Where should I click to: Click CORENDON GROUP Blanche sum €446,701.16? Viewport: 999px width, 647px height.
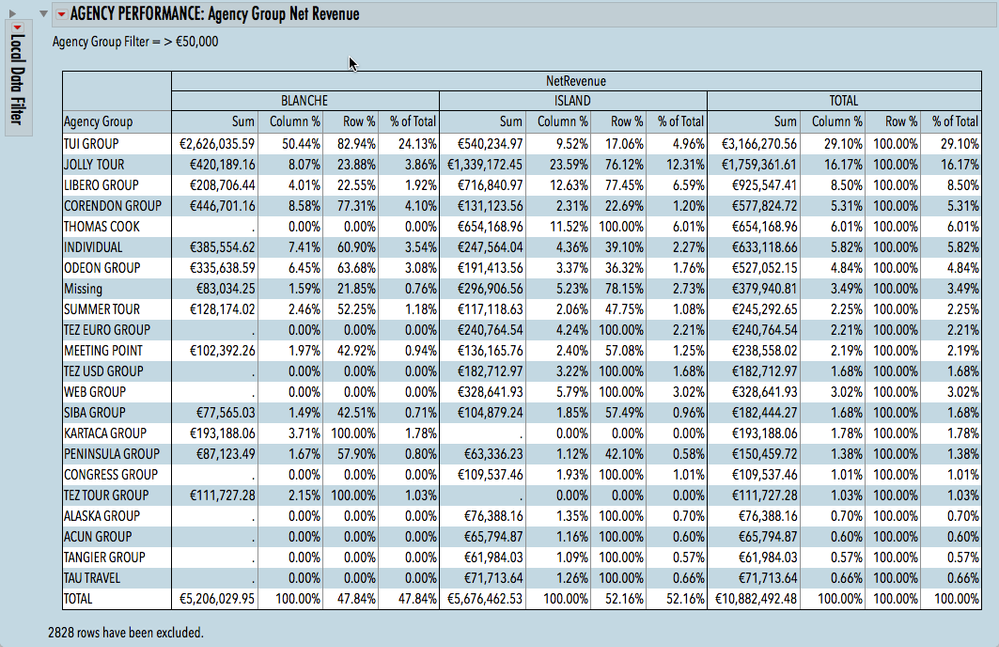(x=222, y=206)
